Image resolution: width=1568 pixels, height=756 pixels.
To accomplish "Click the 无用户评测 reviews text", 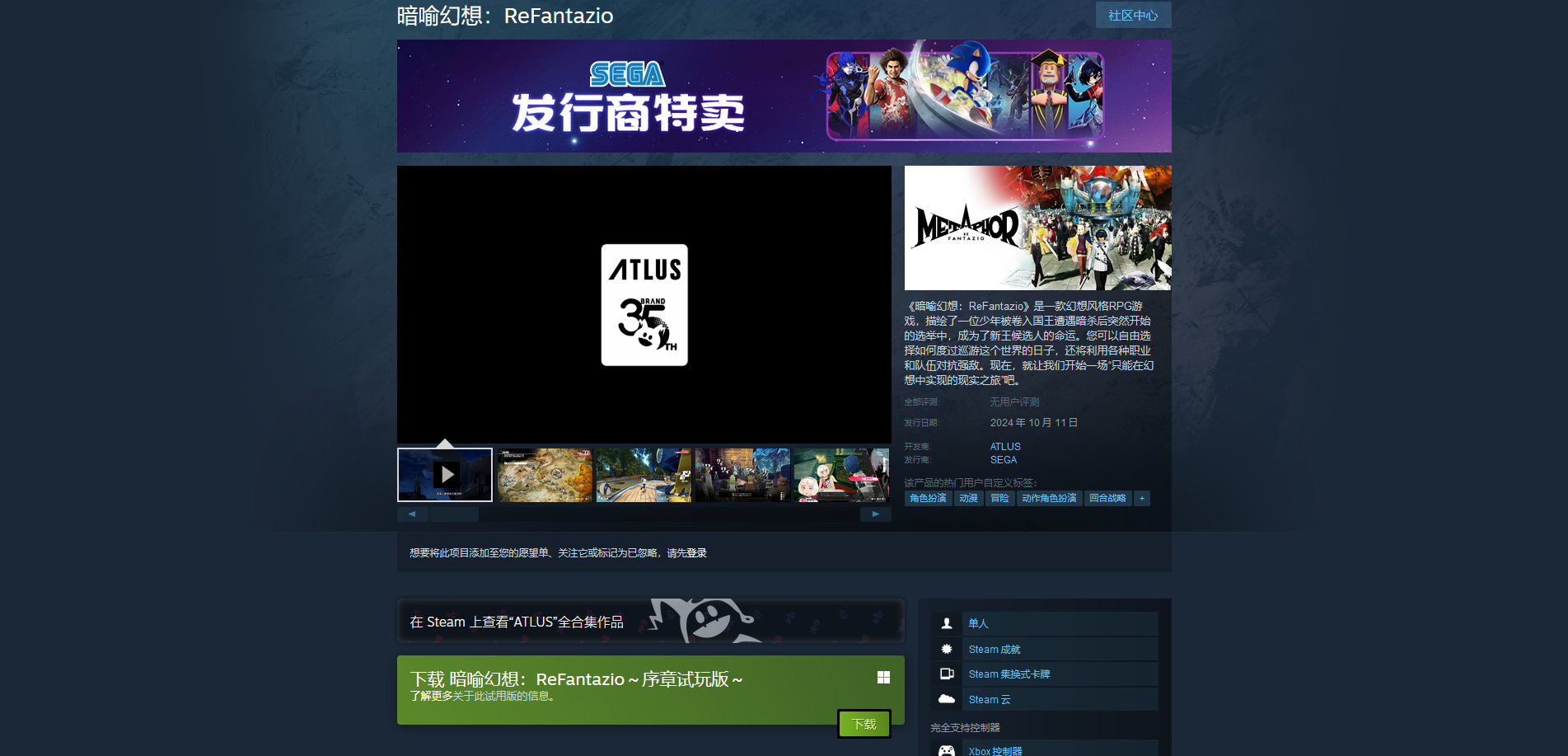I will 1014,402.
